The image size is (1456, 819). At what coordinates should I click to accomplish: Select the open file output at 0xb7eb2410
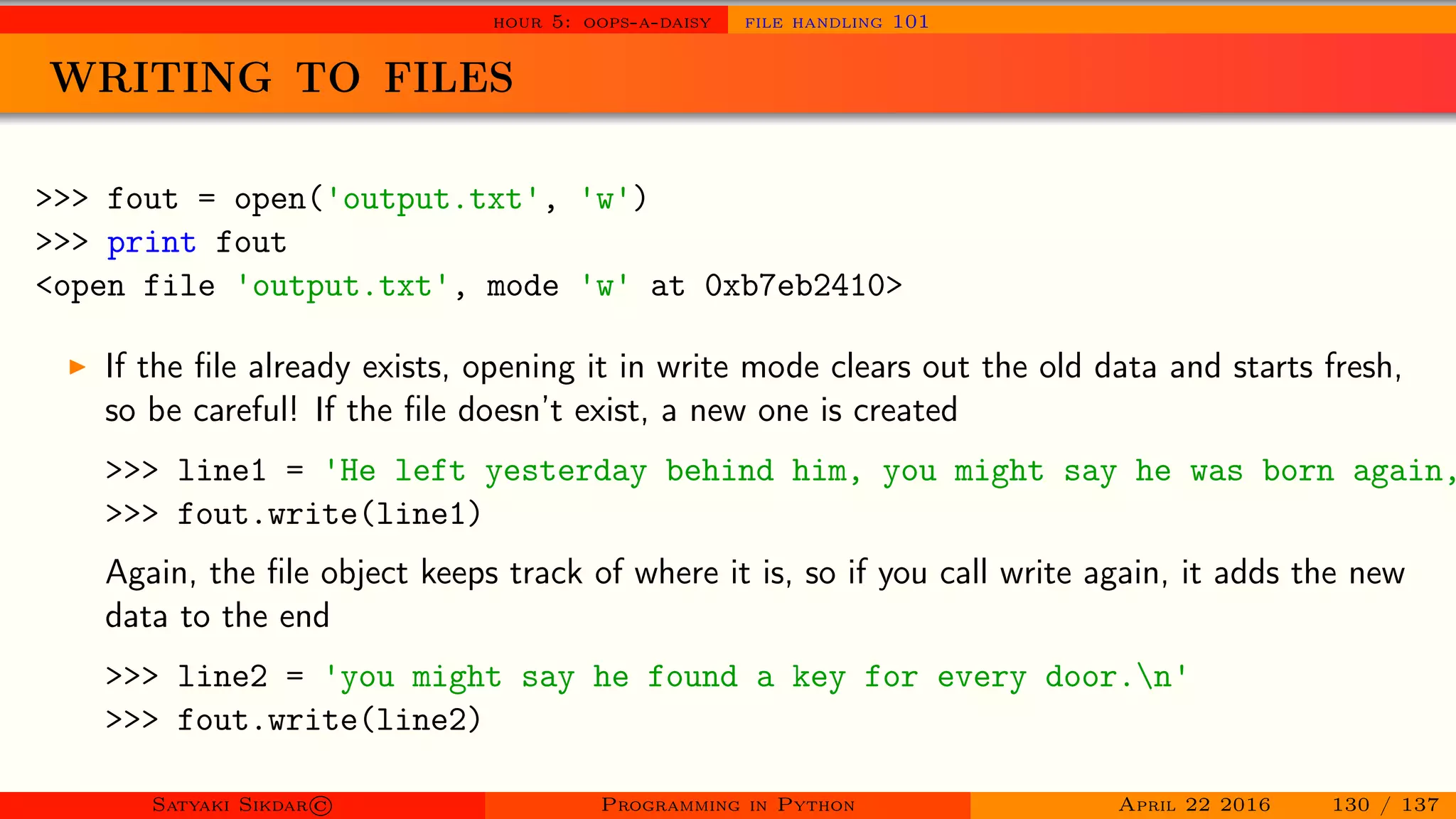pyautogui.click(x=469, y=286)
